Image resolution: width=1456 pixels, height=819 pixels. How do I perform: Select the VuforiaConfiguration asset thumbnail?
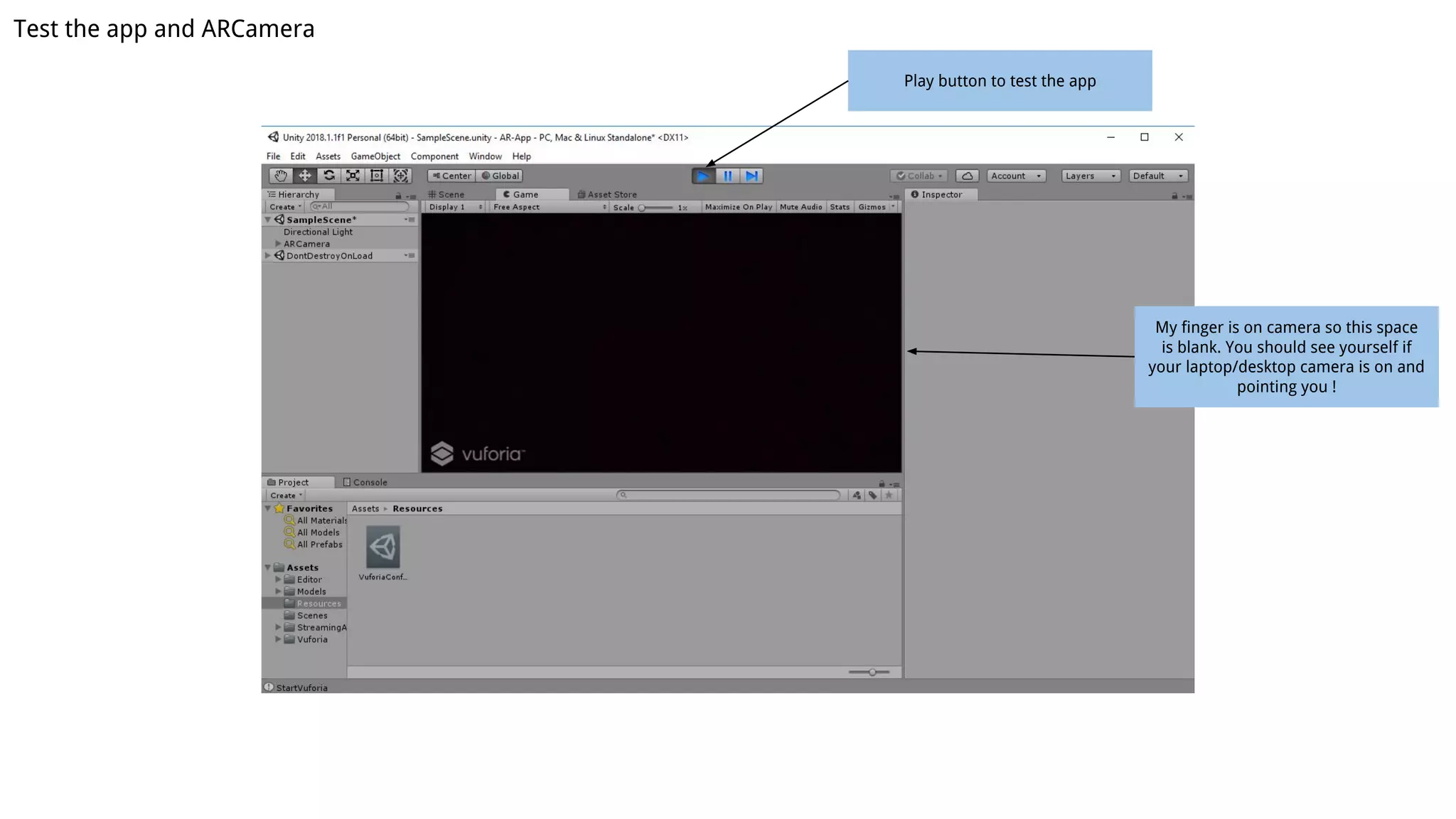383,547
